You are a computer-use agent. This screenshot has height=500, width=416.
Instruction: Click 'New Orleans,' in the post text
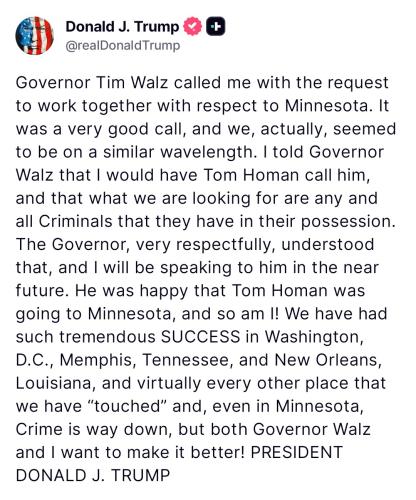pos(328,360)
